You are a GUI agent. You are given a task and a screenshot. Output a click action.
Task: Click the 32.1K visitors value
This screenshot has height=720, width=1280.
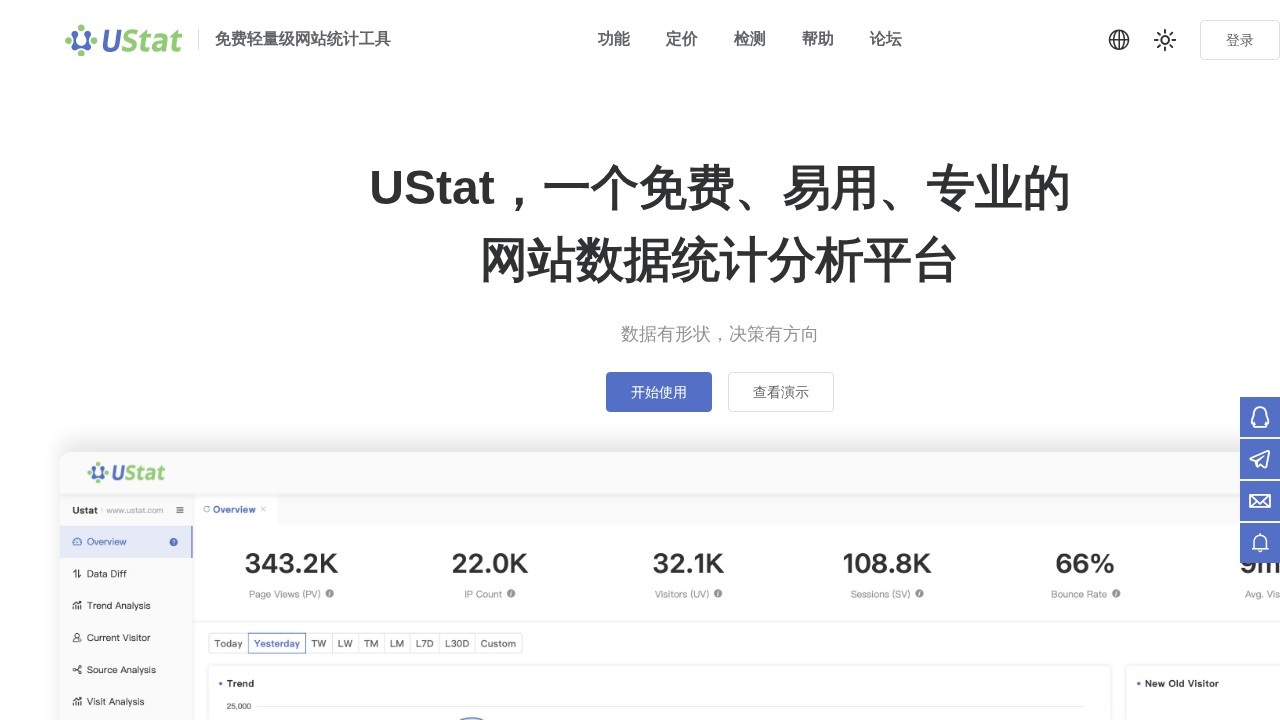tap(688, 564)
